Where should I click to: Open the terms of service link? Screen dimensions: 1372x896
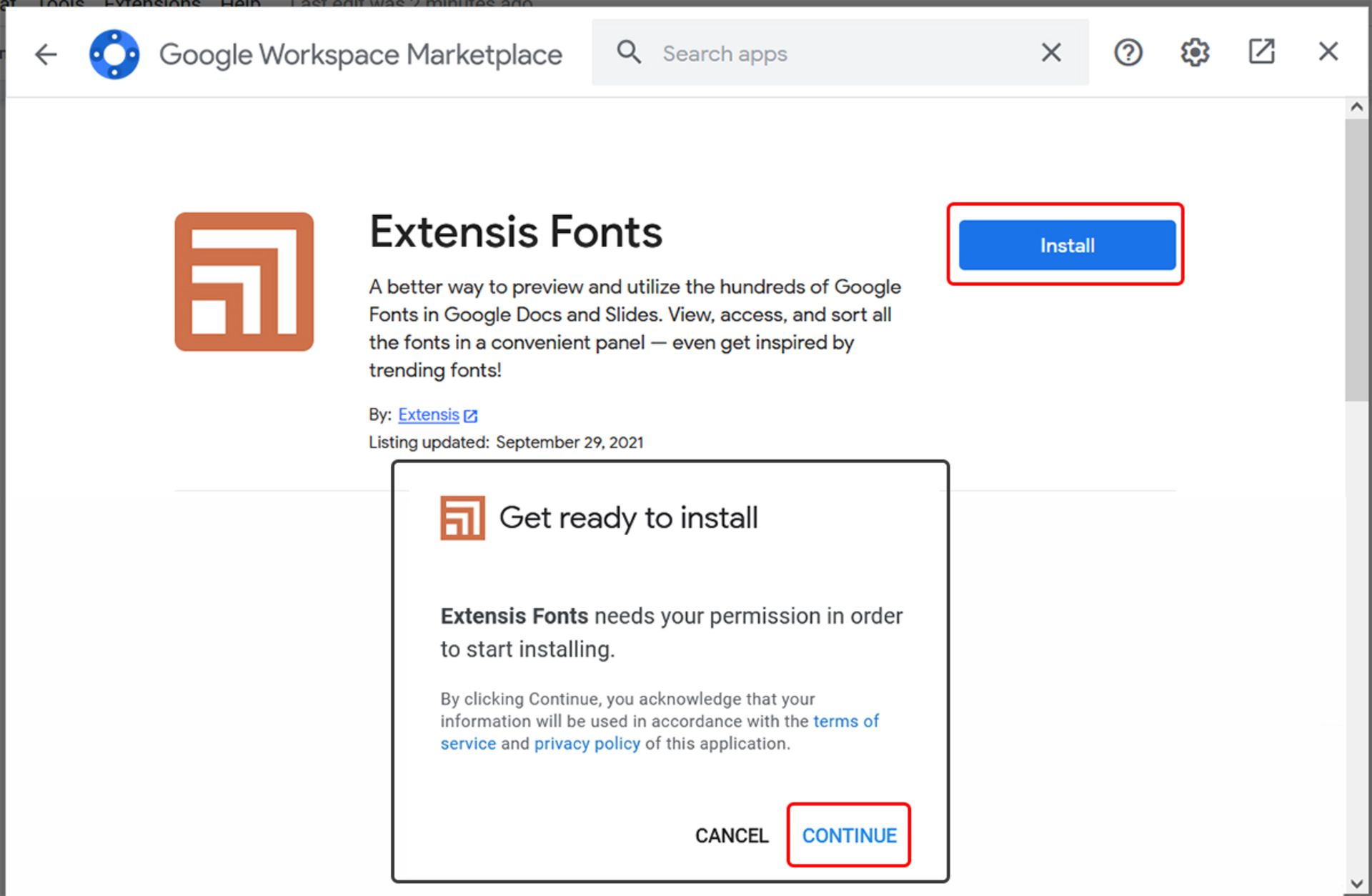[x=845, y=721]
